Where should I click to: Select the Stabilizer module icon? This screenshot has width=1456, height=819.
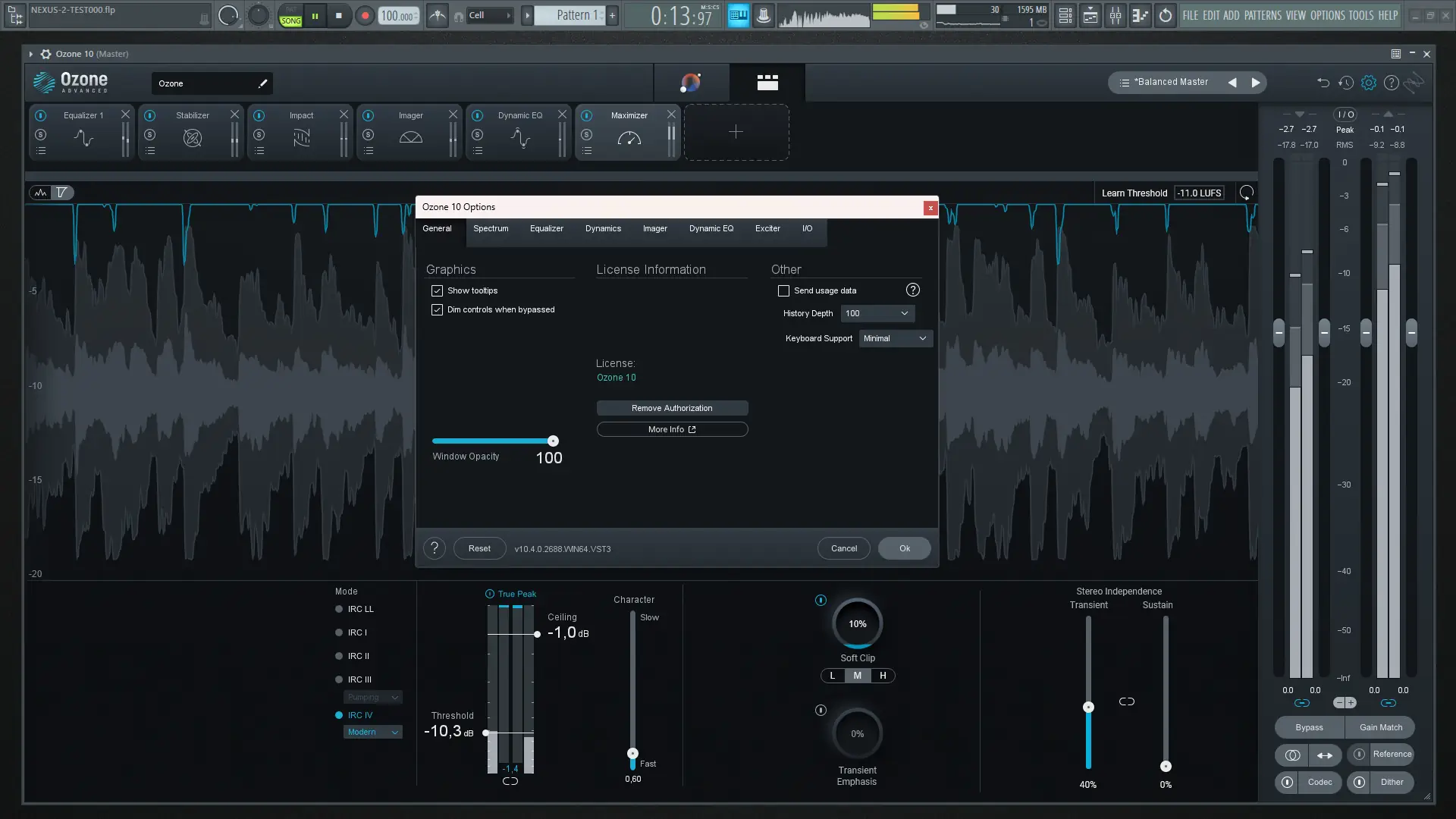[192, 138]
